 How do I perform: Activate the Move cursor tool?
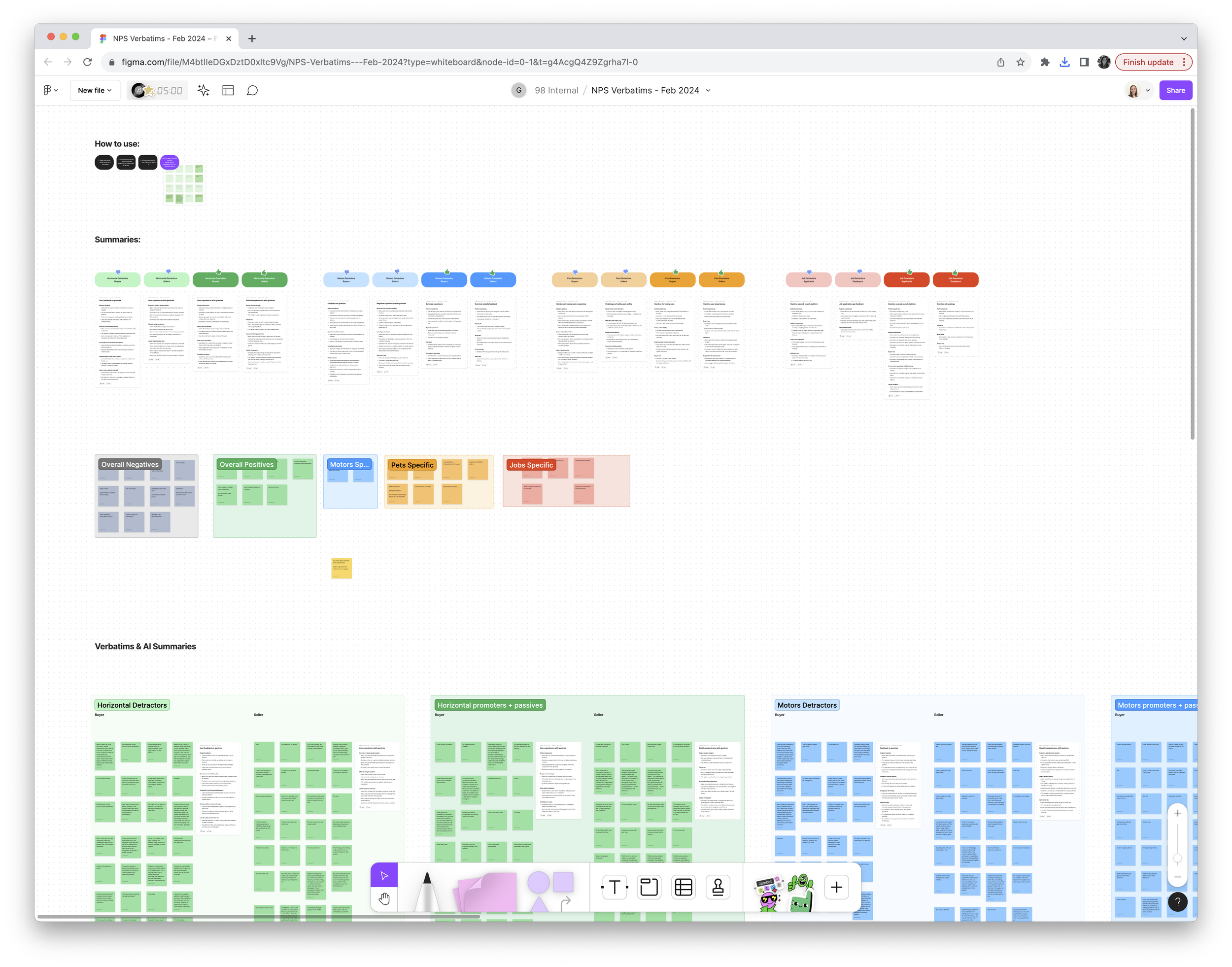[384, 875]
